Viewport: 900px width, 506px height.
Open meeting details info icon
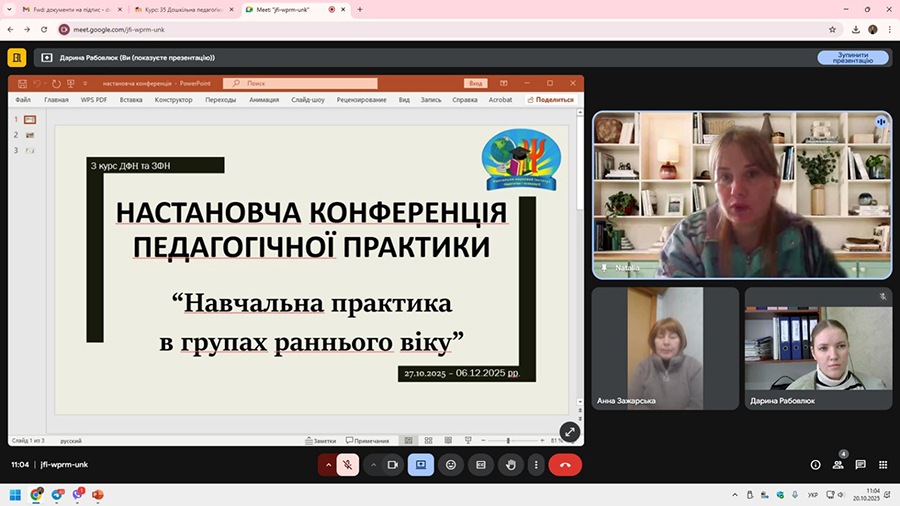[x=815, y=464]
